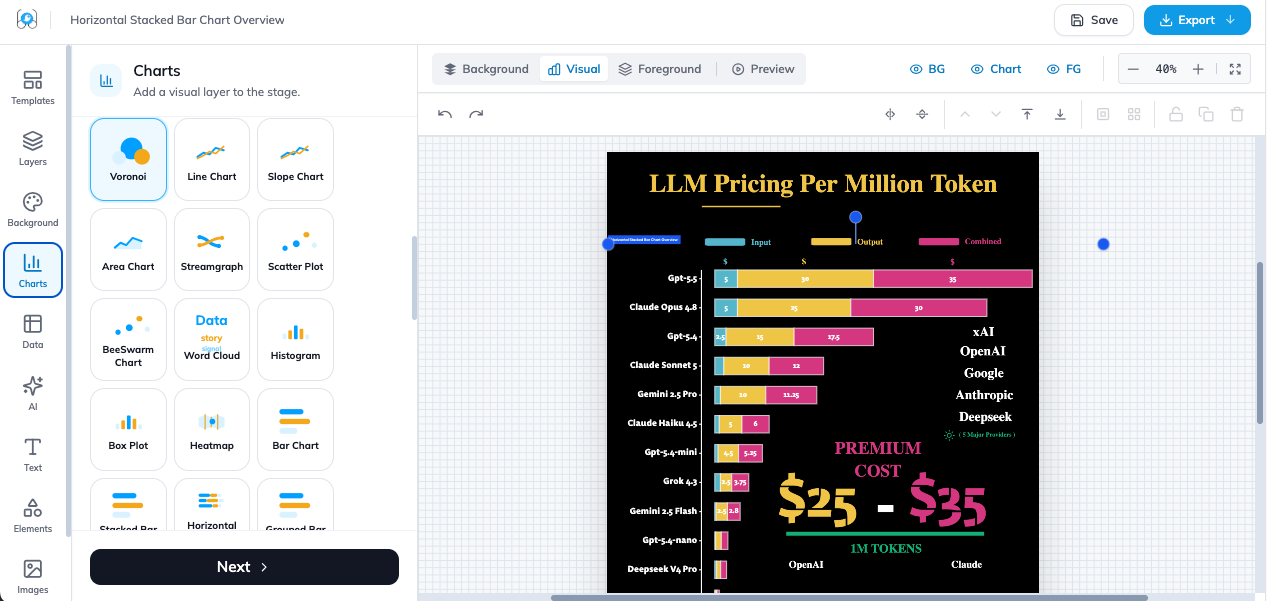Click the chart list scrollbar

coord(414,278)
